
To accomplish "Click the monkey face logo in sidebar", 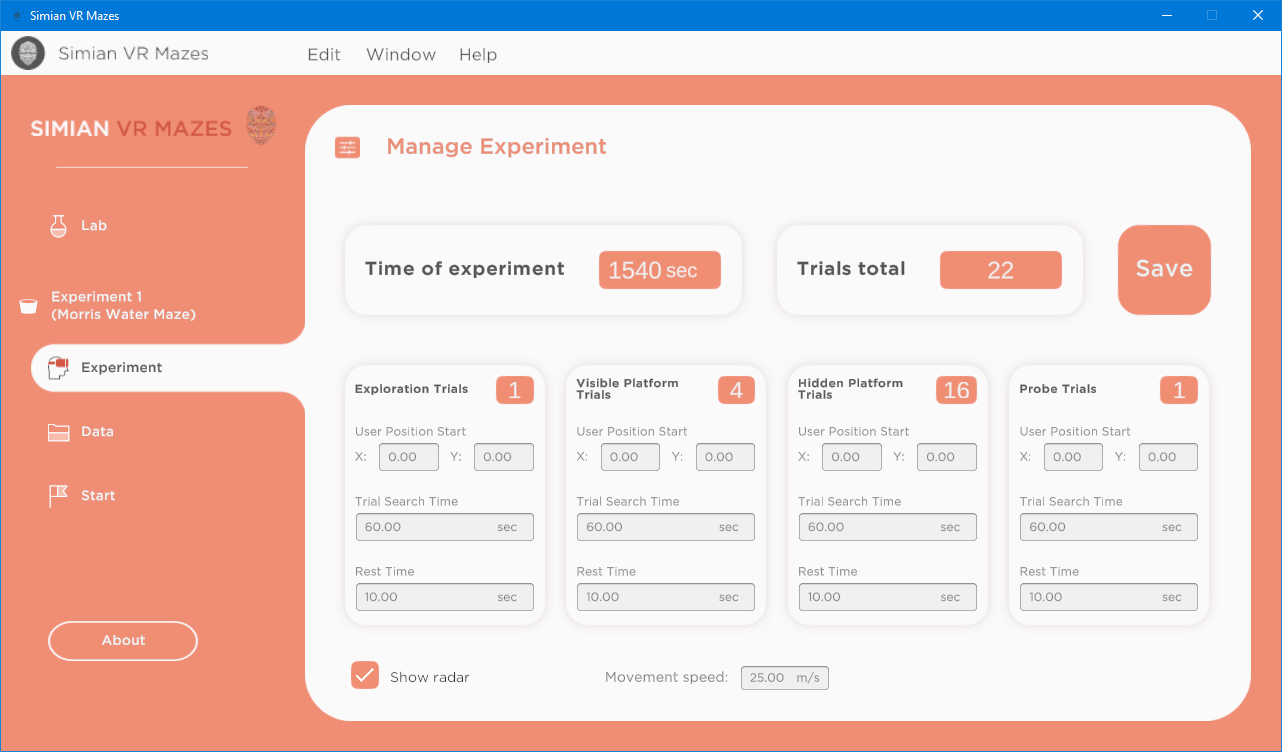I will 261,126.
